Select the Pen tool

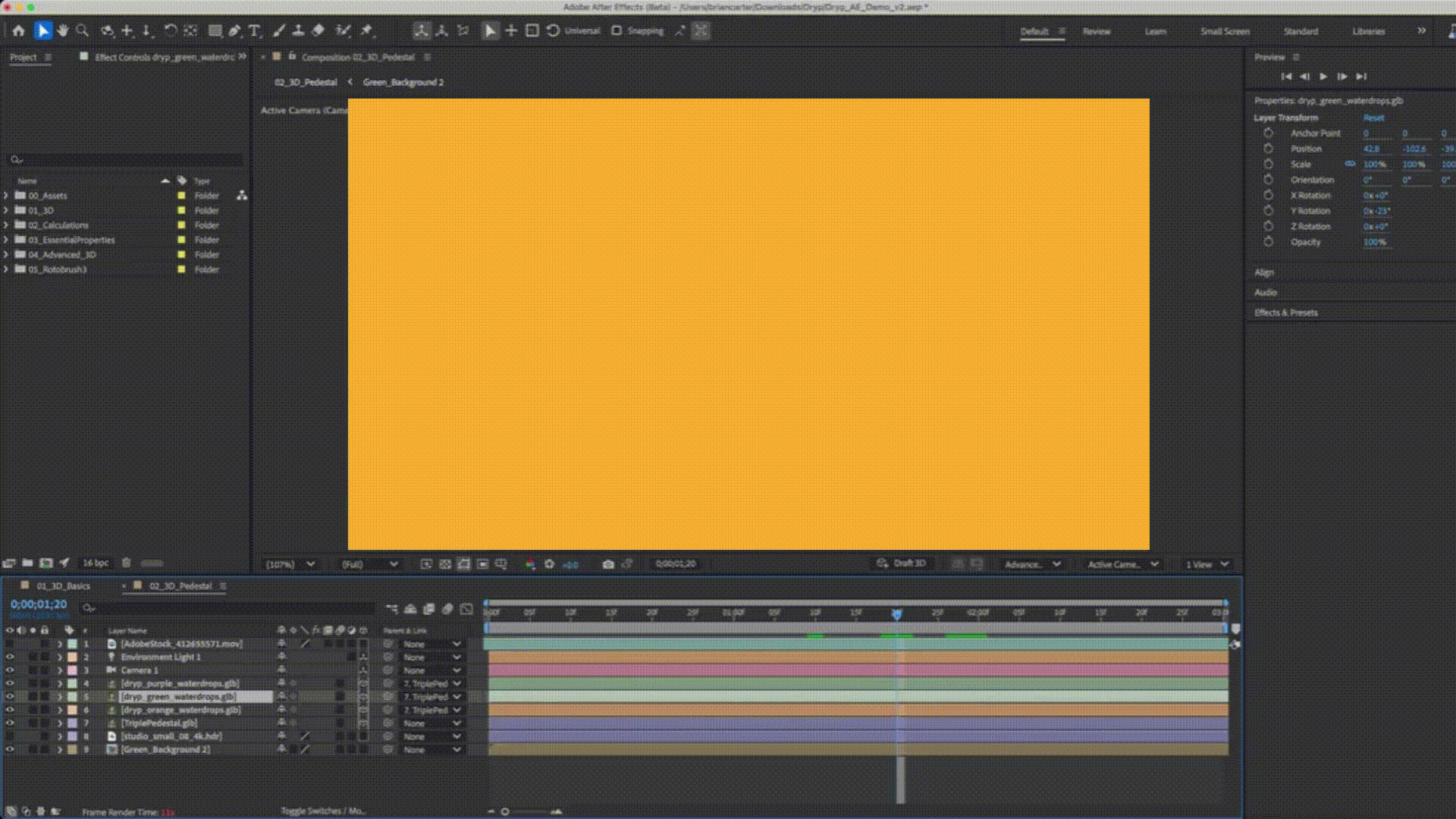pos(234,31)
